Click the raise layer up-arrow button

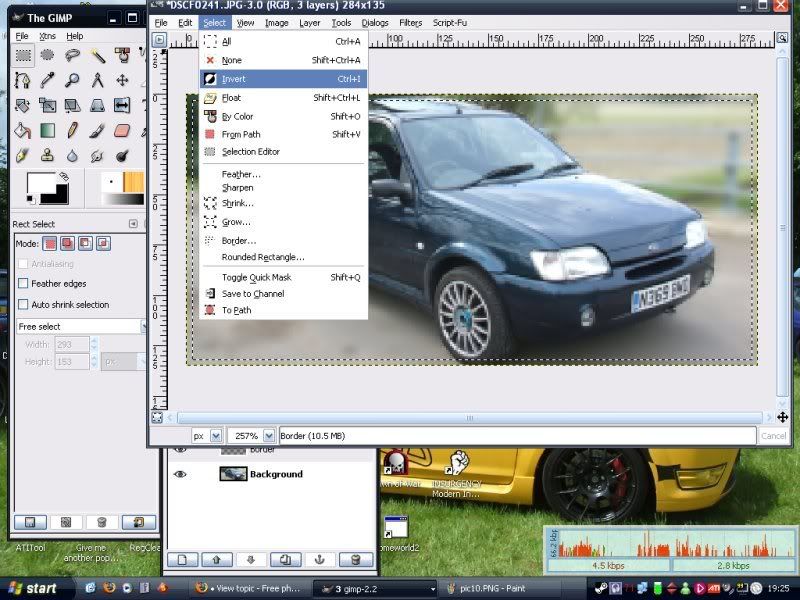[216, 560]
